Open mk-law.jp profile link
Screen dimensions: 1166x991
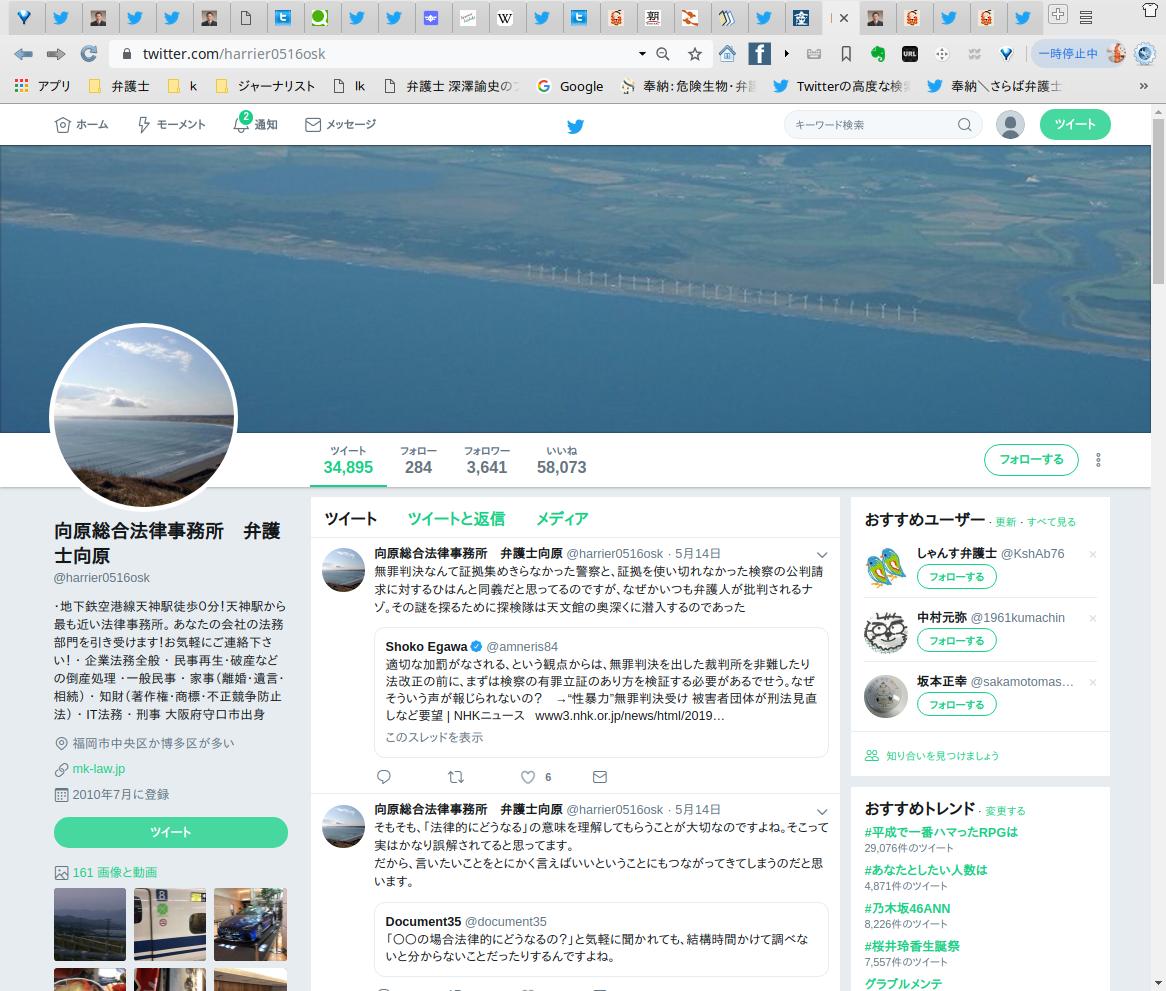pyautogui.click(x=98, y=769)
